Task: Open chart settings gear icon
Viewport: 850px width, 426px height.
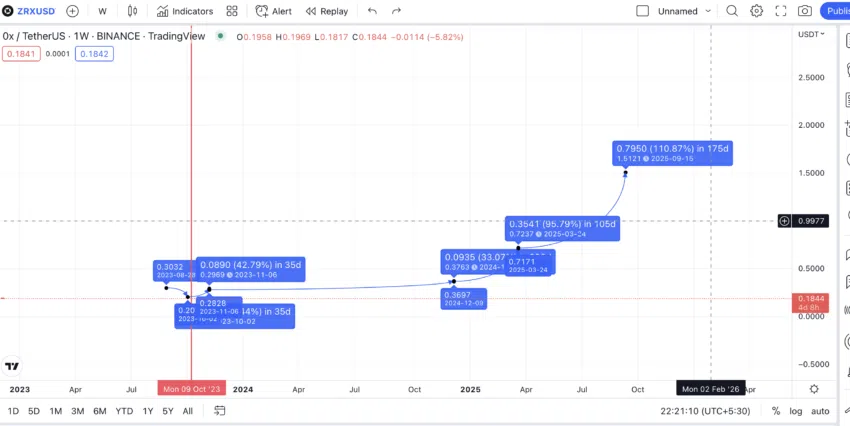Action: pyautogui.click(x=756, y=11)
